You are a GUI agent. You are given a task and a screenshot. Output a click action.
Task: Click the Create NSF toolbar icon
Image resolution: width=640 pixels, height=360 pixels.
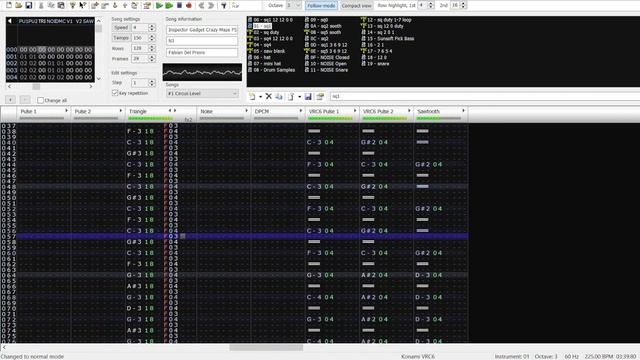(236, 5)
